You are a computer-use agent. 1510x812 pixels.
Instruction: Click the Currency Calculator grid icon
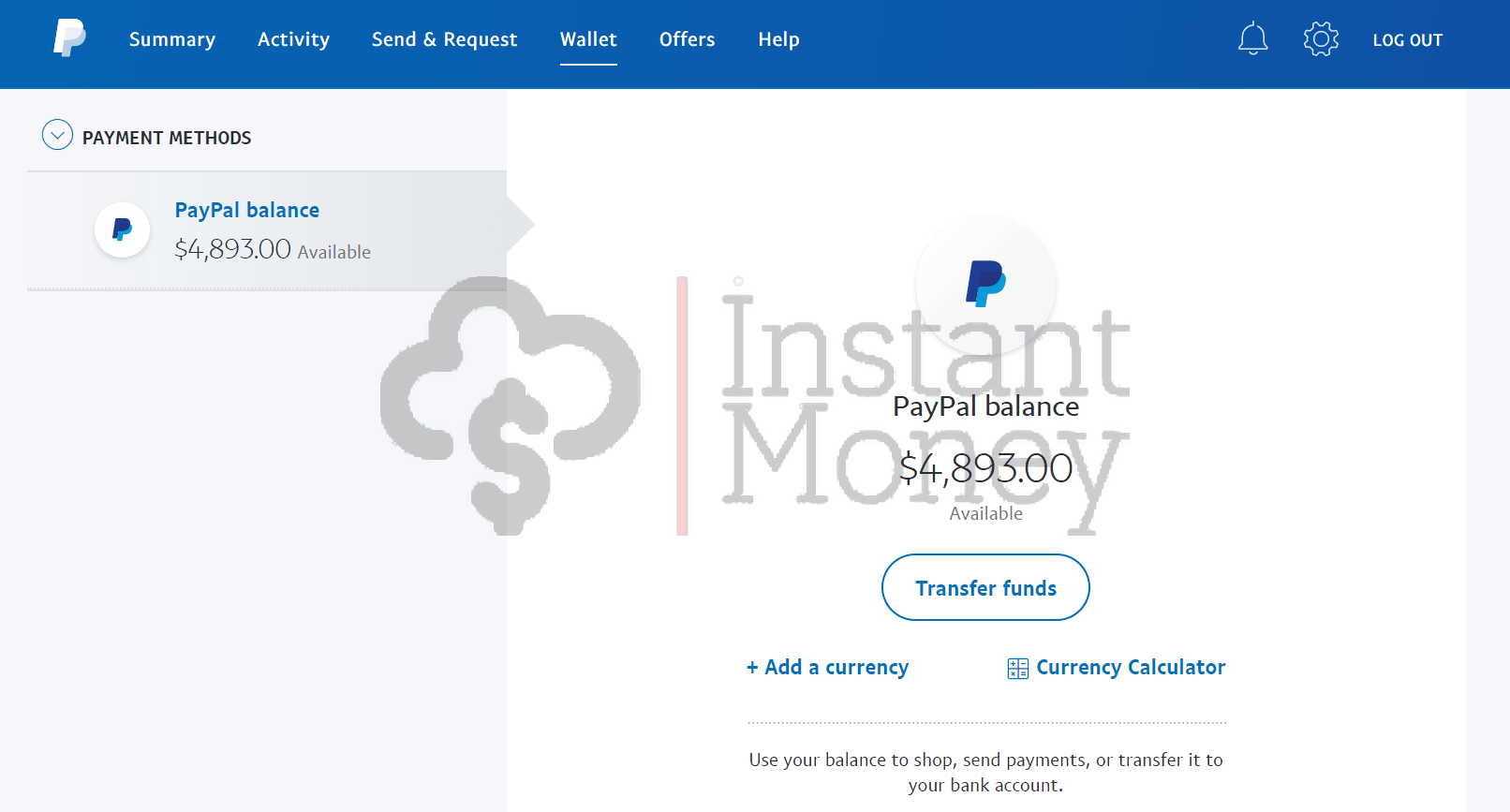click(1017, 668)
